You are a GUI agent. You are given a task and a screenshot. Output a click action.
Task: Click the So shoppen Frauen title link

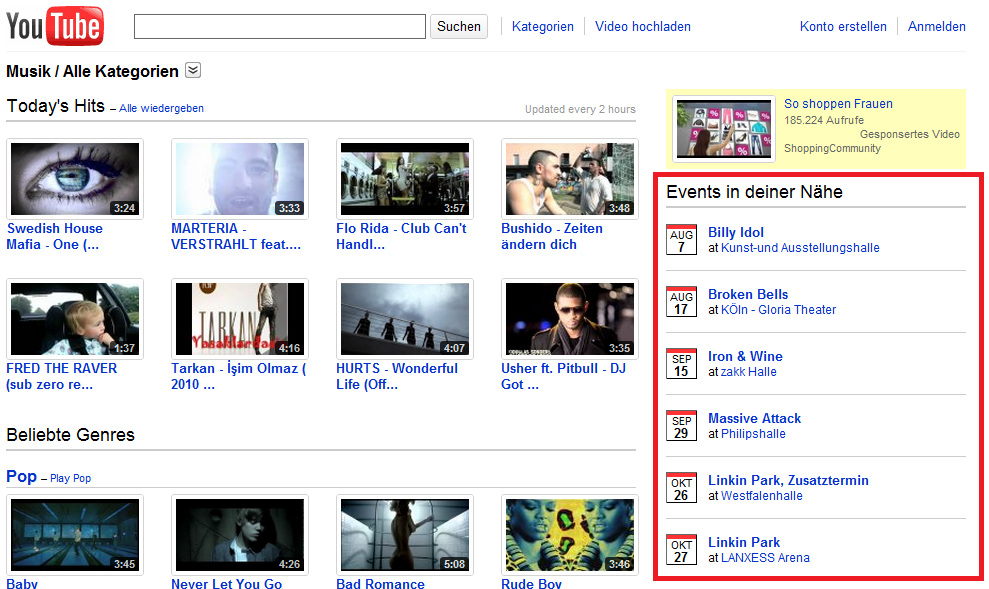tap(838, 103)
